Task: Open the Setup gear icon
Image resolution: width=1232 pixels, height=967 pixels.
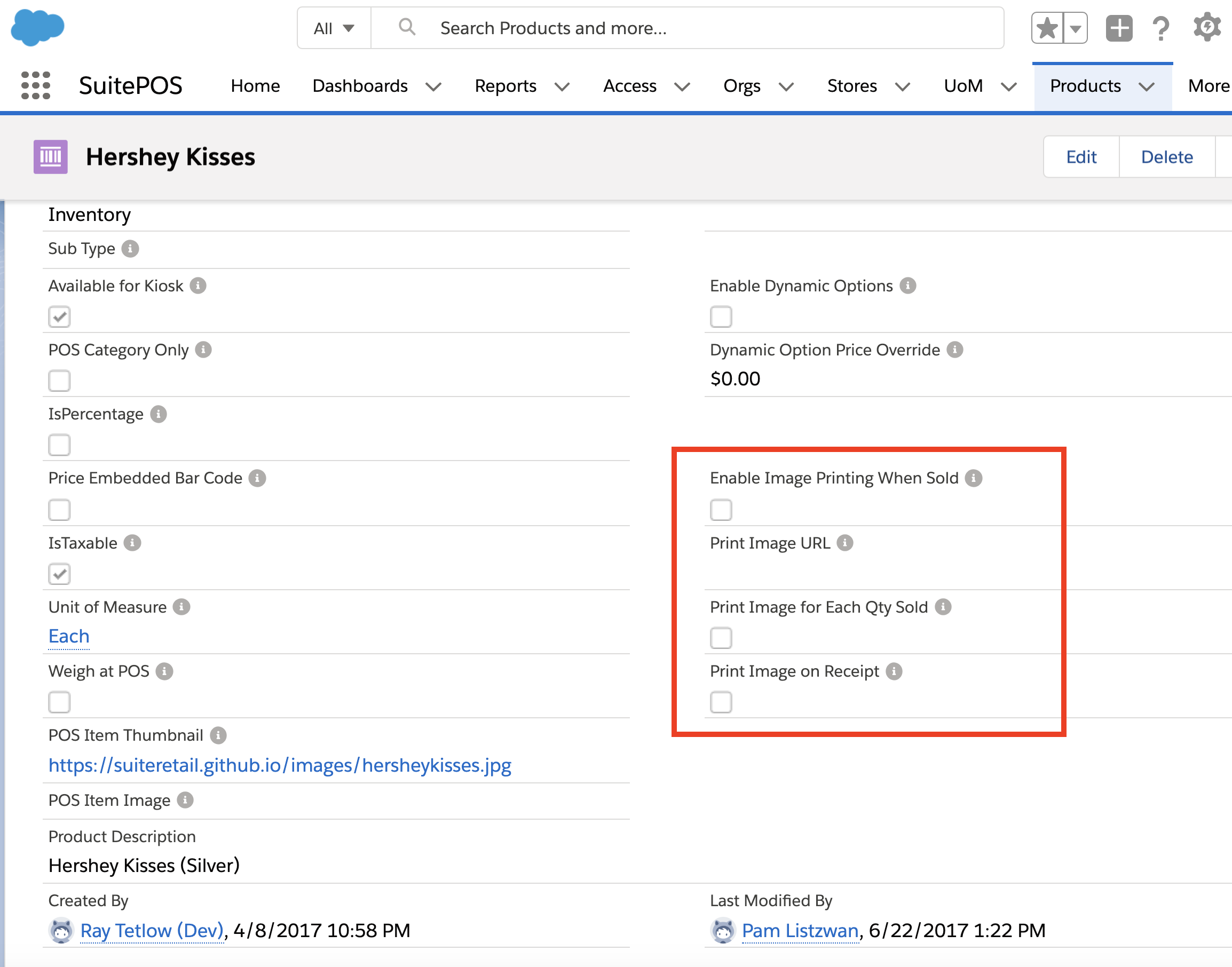Action: pos(1206,28)
